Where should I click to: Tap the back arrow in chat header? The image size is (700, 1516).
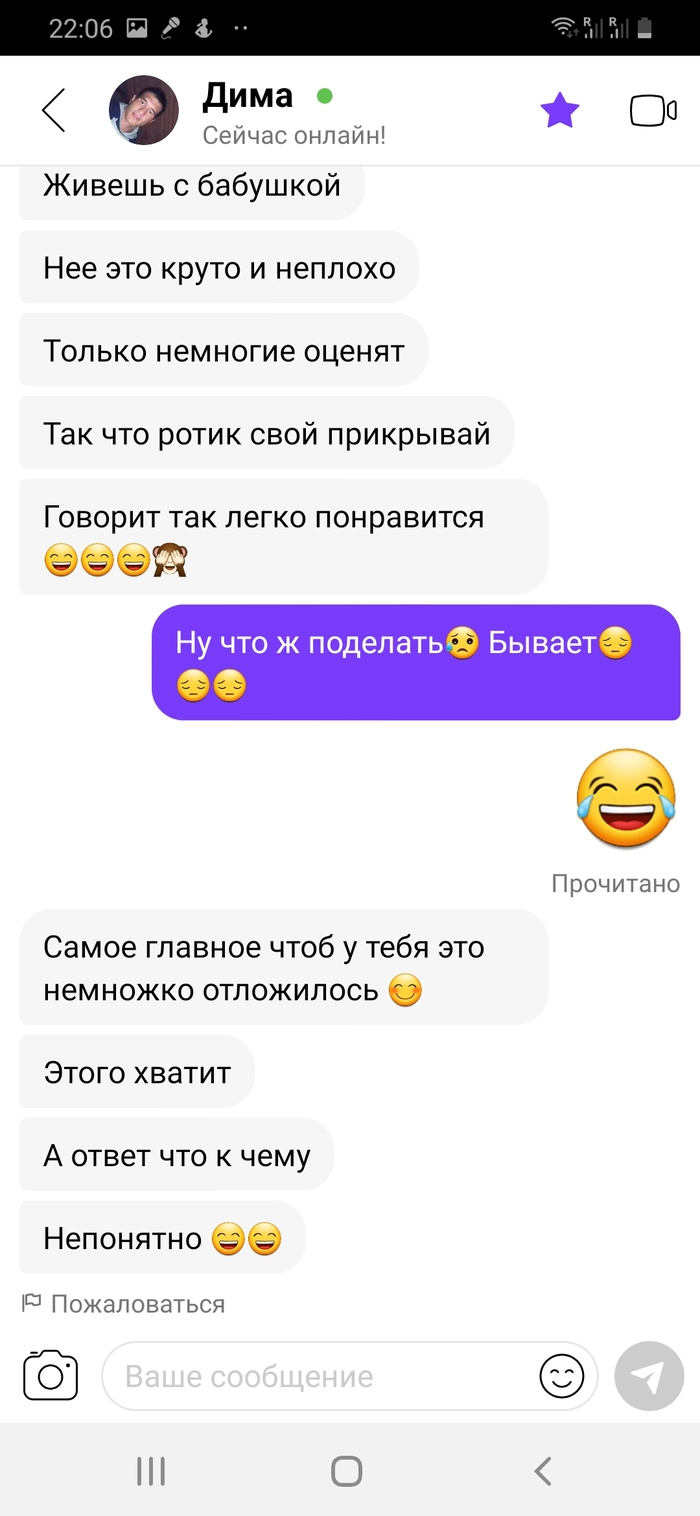coord(54,110)
